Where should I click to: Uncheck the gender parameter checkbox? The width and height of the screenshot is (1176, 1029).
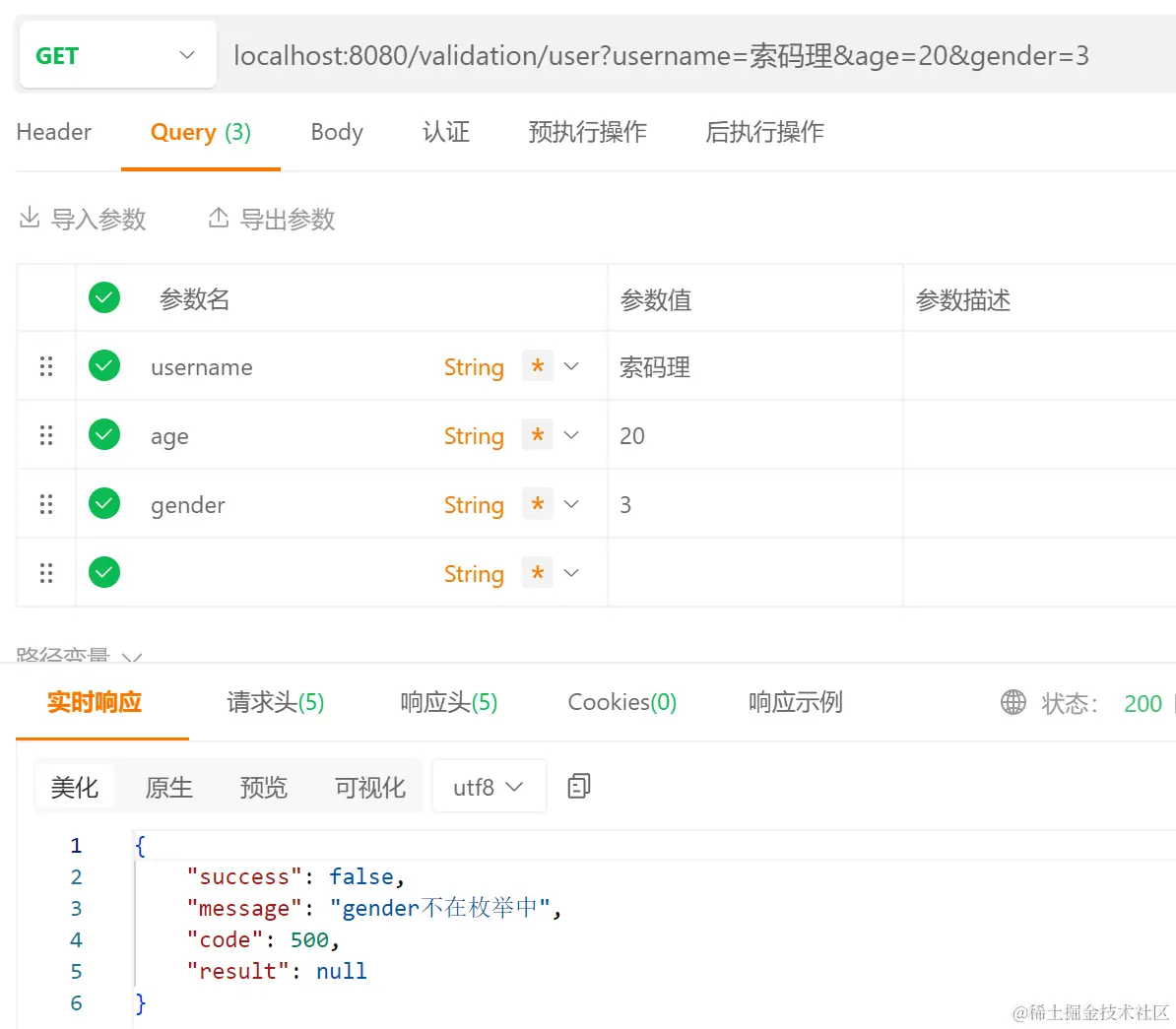tap(104, 504)
